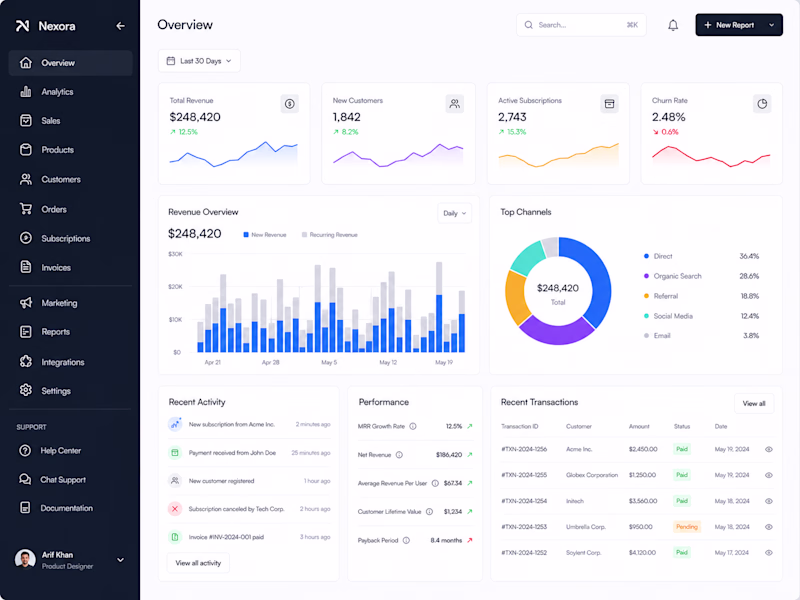
Task: Toggle Recurring Revenue legend series
Action: [x=330, y=235]
